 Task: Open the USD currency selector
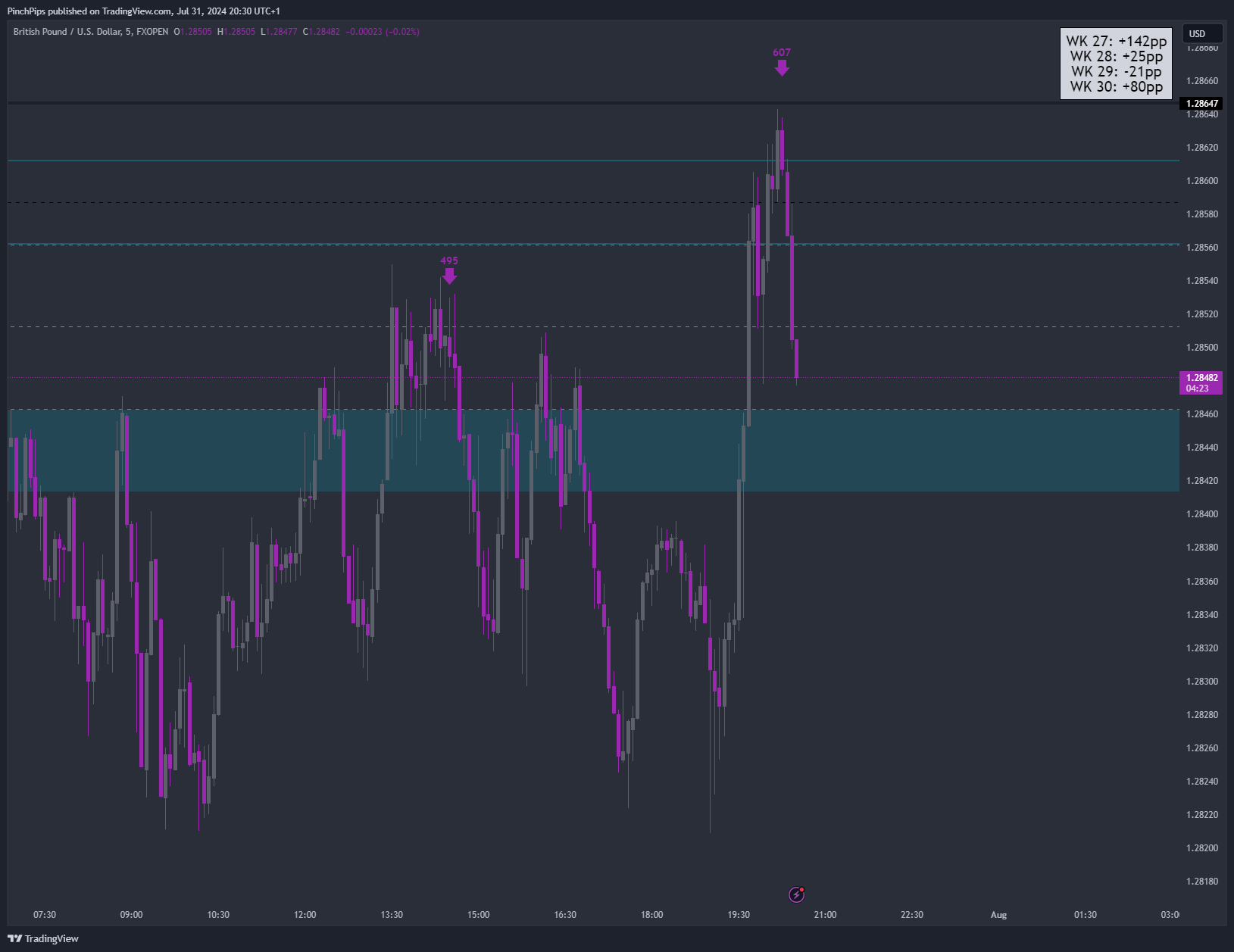[1203, 33]
